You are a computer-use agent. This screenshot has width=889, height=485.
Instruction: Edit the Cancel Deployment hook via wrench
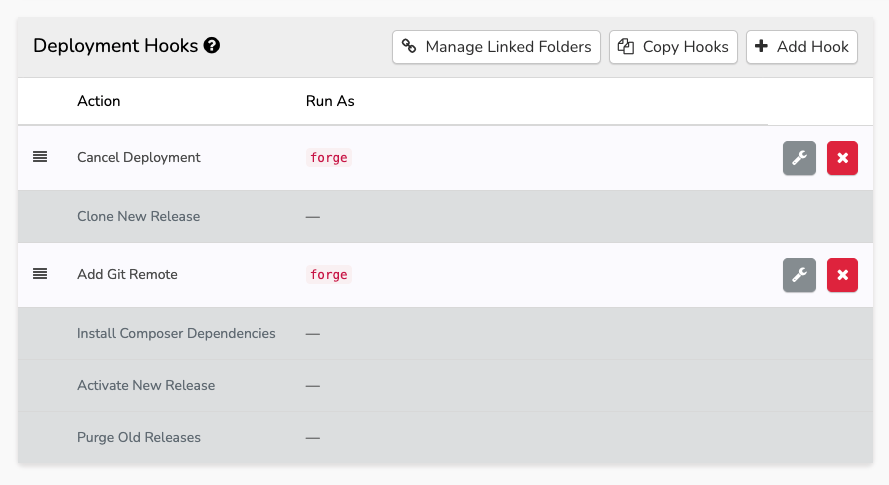pyautogui.click(x=799, y=158)
